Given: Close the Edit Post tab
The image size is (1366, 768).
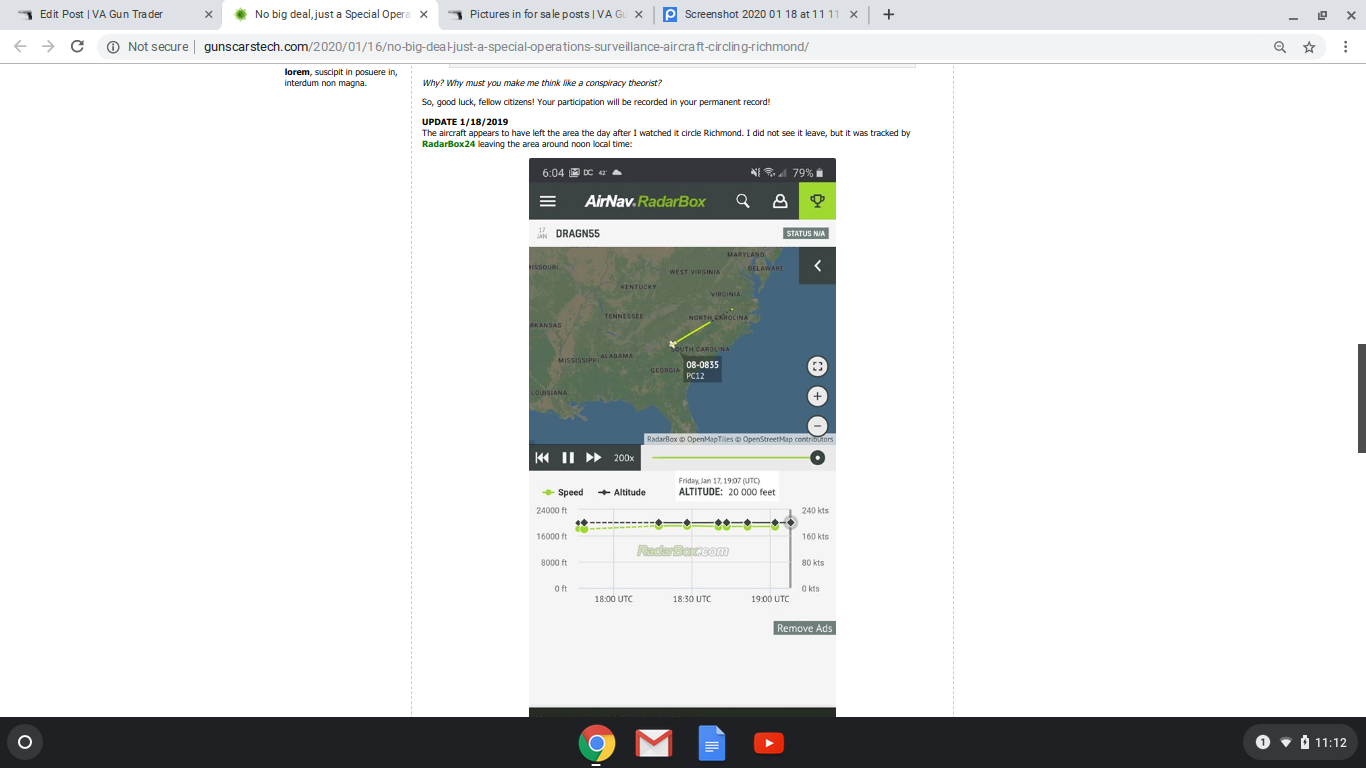Looking at the screenshot, I should (x=208, y=15).
